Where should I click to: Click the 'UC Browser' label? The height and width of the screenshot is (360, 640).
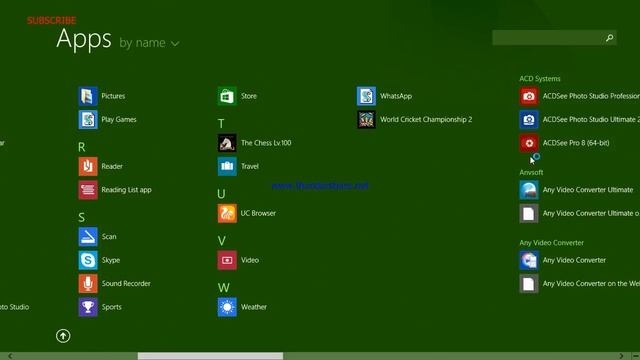(x=258, y=213)
